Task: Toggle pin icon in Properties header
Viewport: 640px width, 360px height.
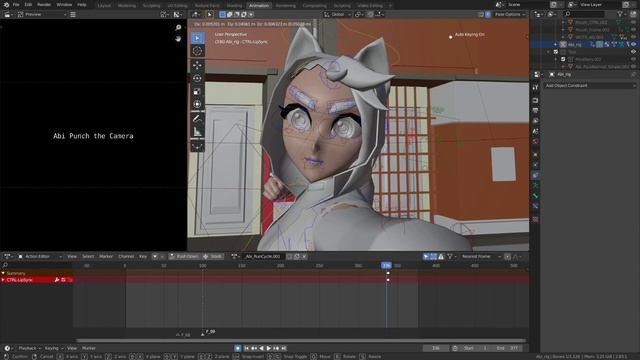Action: [x=633, y=75]
